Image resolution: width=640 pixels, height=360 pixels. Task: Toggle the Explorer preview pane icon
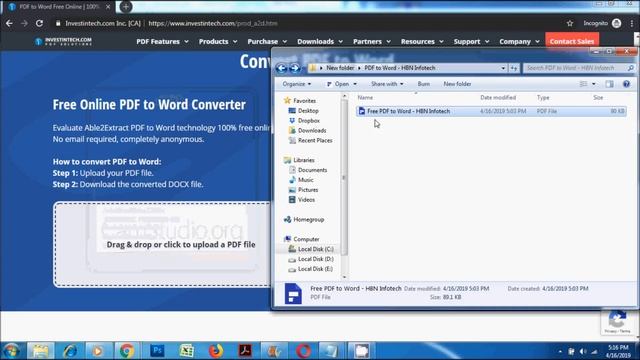pos(609,84)
